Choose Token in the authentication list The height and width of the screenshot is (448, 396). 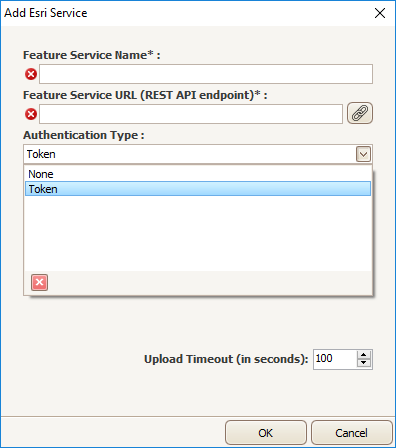[x=198, y=189]
